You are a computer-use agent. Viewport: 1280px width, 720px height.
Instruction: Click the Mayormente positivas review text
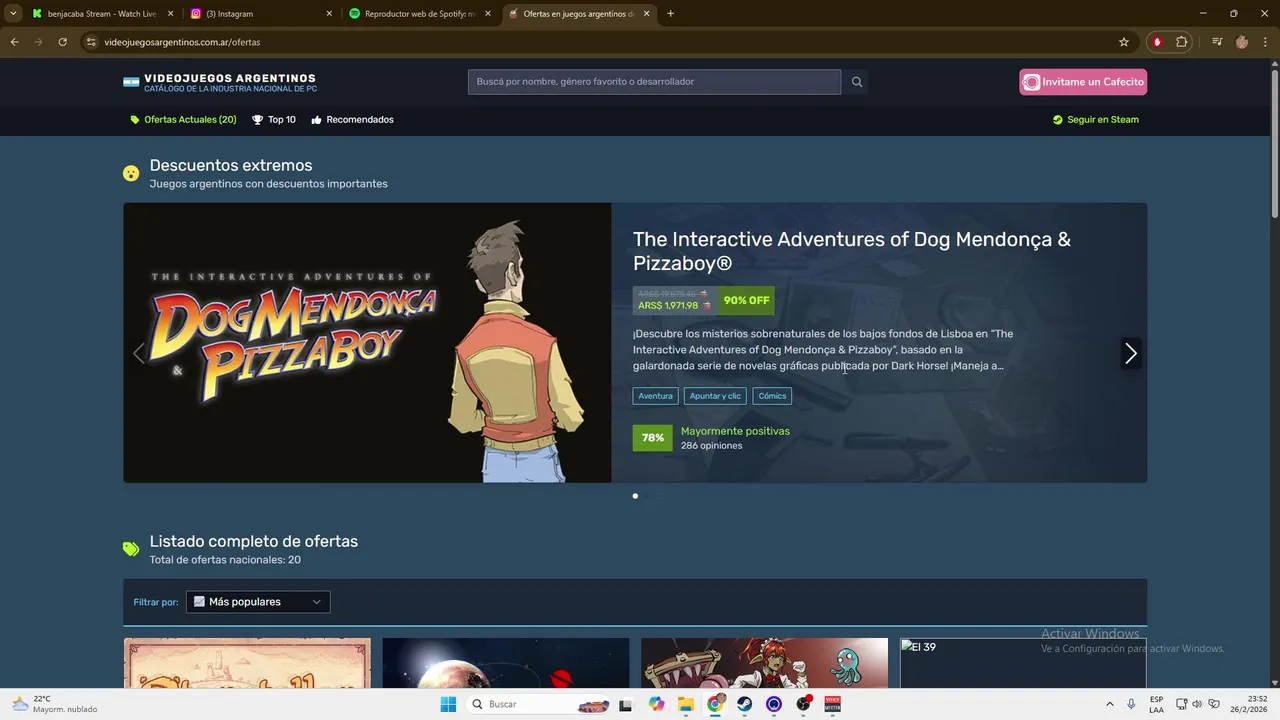(x=735, y=431)
